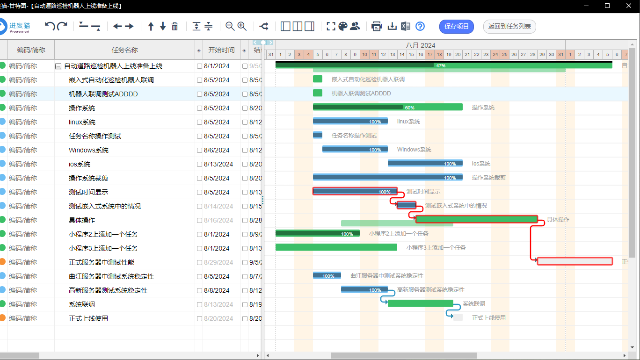Outdent task with the left arrow icon
This screenshot has width=640, height=360.
tap(118, 26)
